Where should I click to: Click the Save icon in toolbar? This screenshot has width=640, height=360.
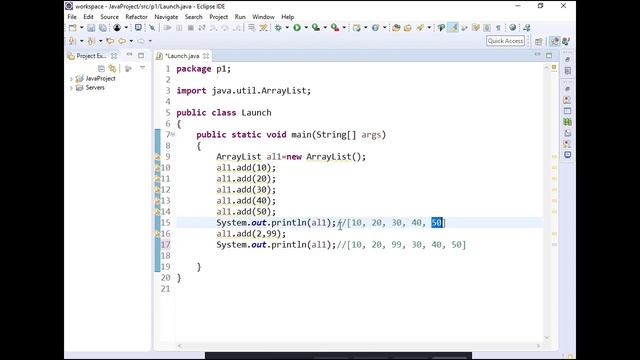pyautogui.click(x=91, y=27)
